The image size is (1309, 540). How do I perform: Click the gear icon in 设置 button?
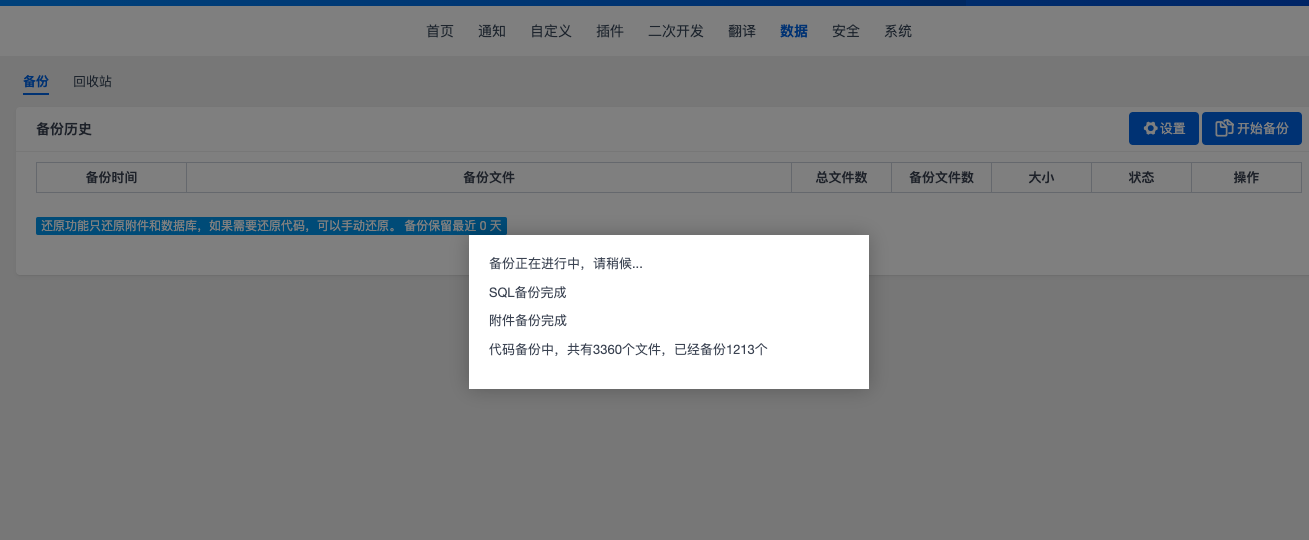point(1150,128)
